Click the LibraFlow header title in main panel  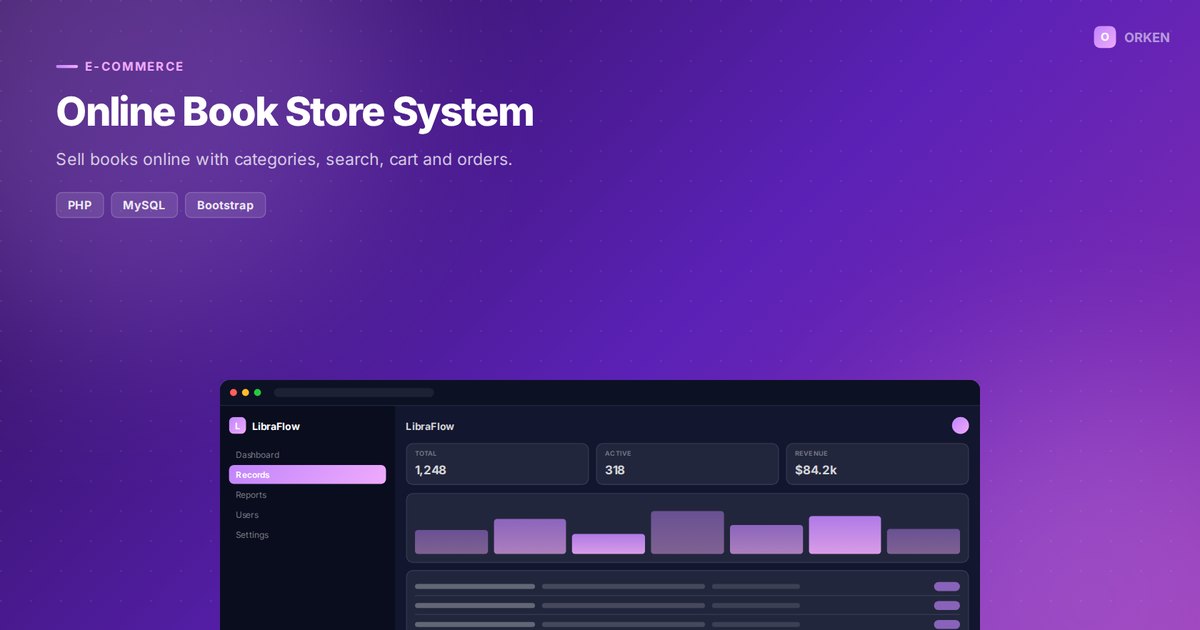click(x=430, y=426)
